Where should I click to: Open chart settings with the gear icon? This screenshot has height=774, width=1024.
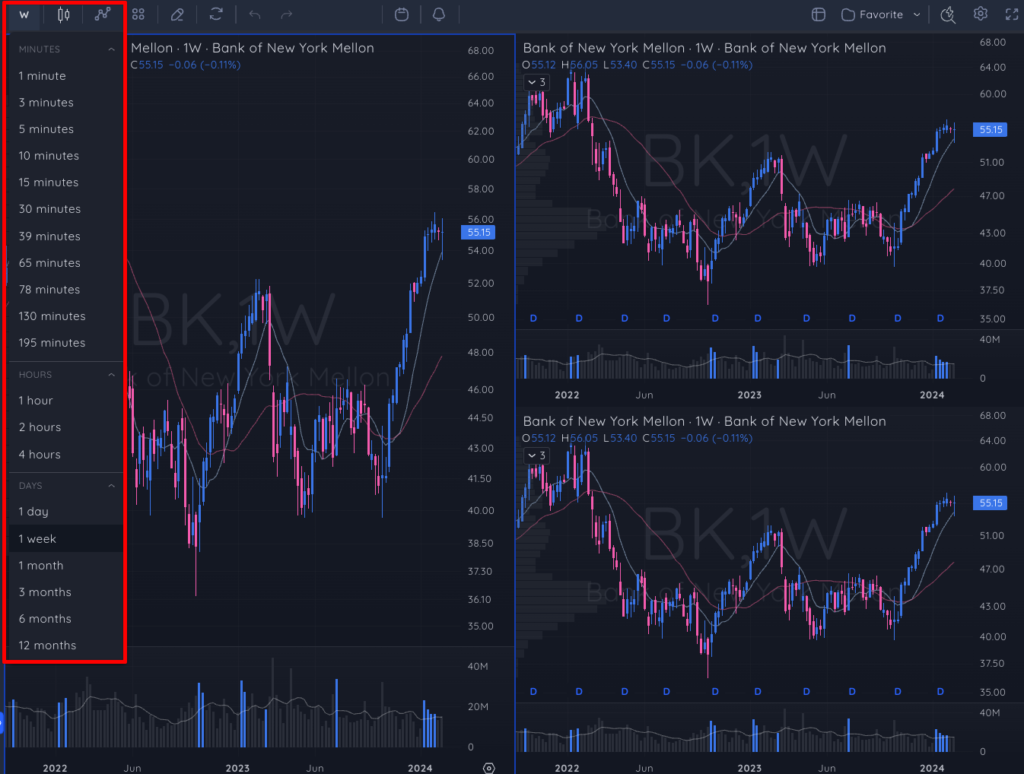tap(980, 14)
